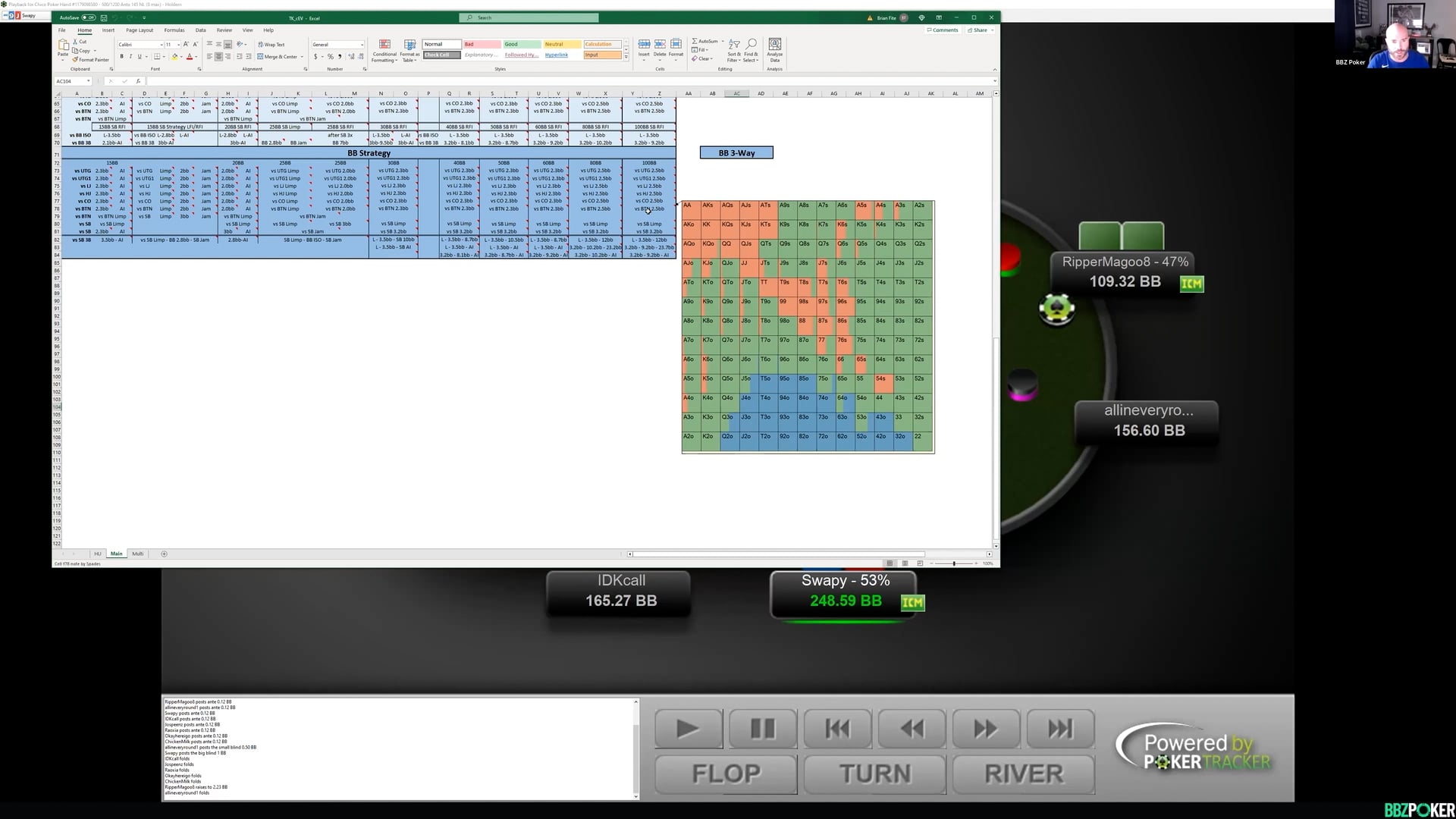Click the Merge & Center icon

pos(261,57)
